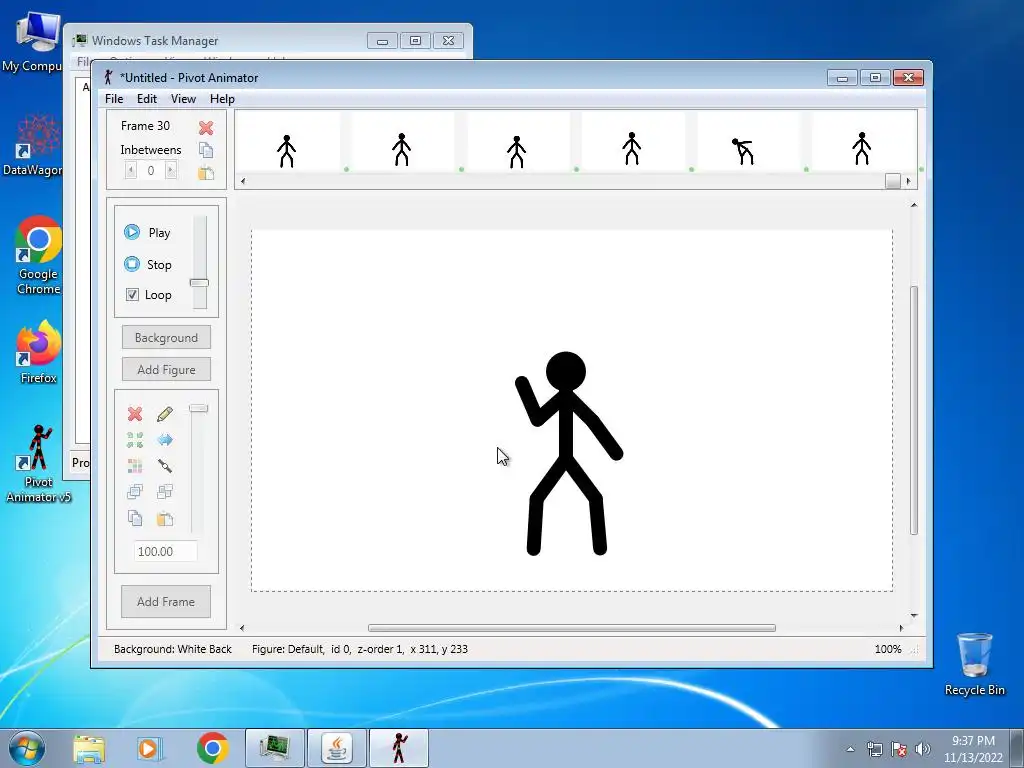
Task: Click 'Background: White Back' status text
Action: click(x=172, y=648)
